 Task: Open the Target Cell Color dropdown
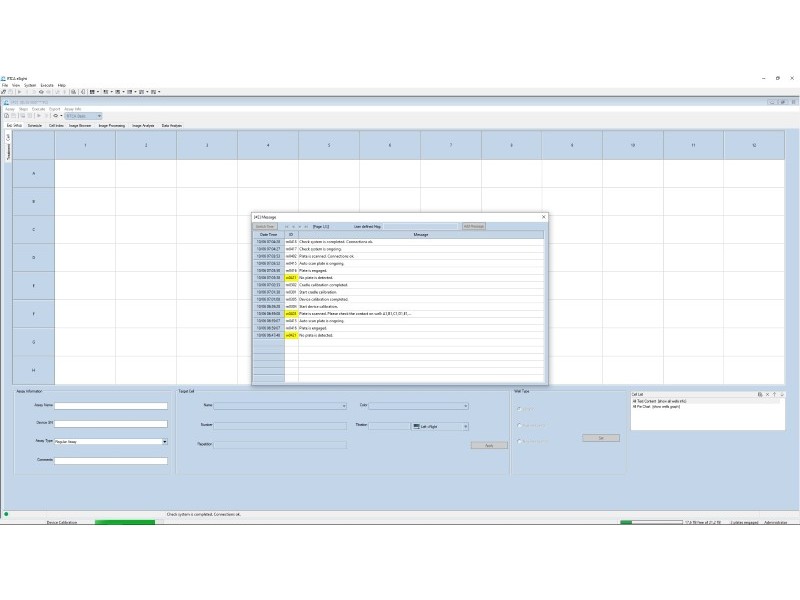(465, 406)
